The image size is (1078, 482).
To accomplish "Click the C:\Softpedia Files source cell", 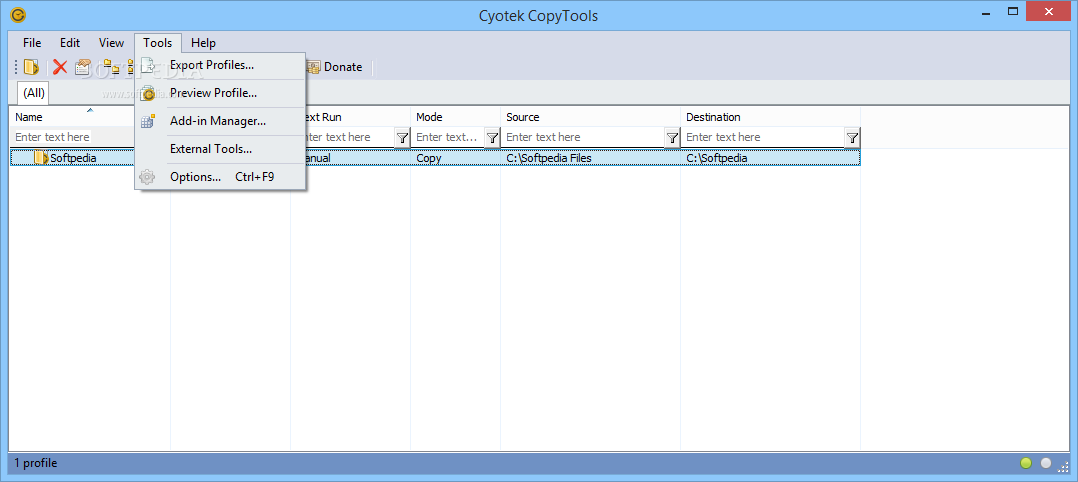I will point(549,158).
